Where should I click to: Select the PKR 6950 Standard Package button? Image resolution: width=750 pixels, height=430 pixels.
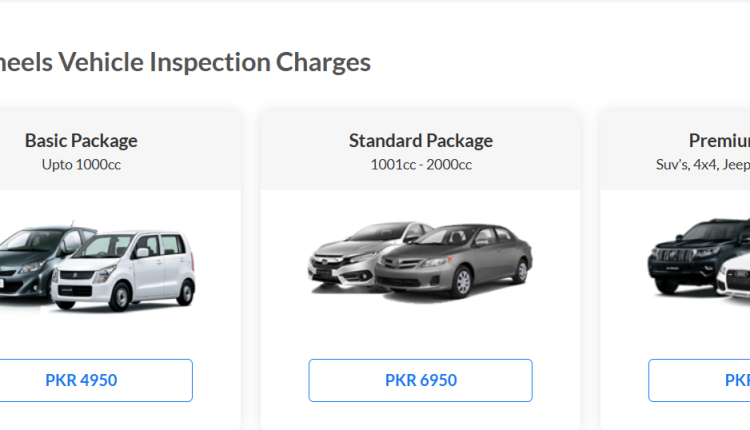pos(420,380)
